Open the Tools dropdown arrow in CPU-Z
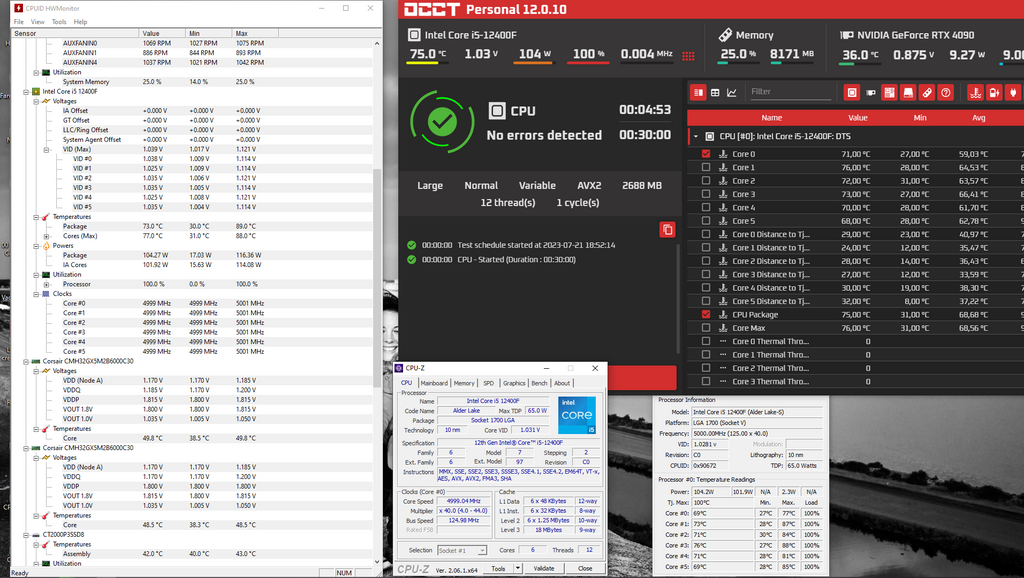Viewport: 1024px width, 578px height. pos(518,568)
